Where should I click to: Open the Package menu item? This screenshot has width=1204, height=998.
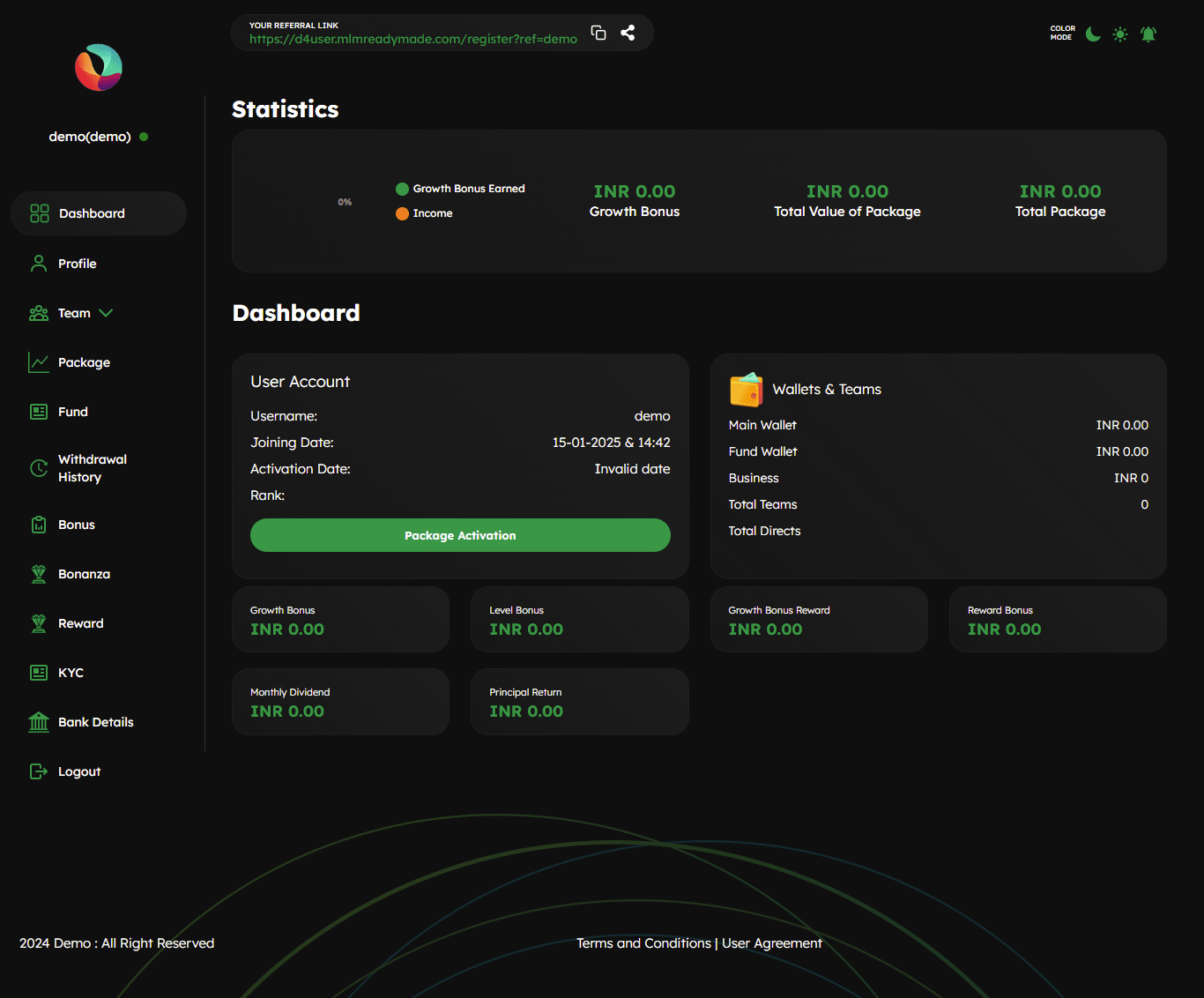coord(84,362)
